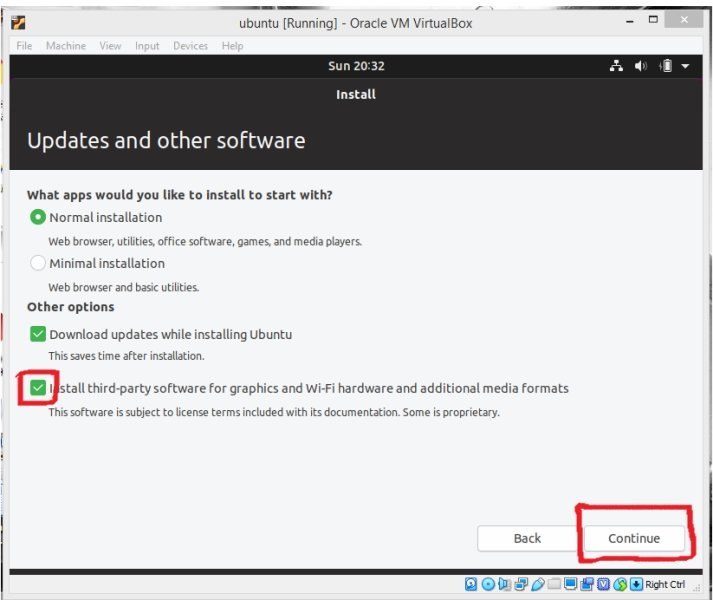Select Normal installation radio button

pos(38,217)
